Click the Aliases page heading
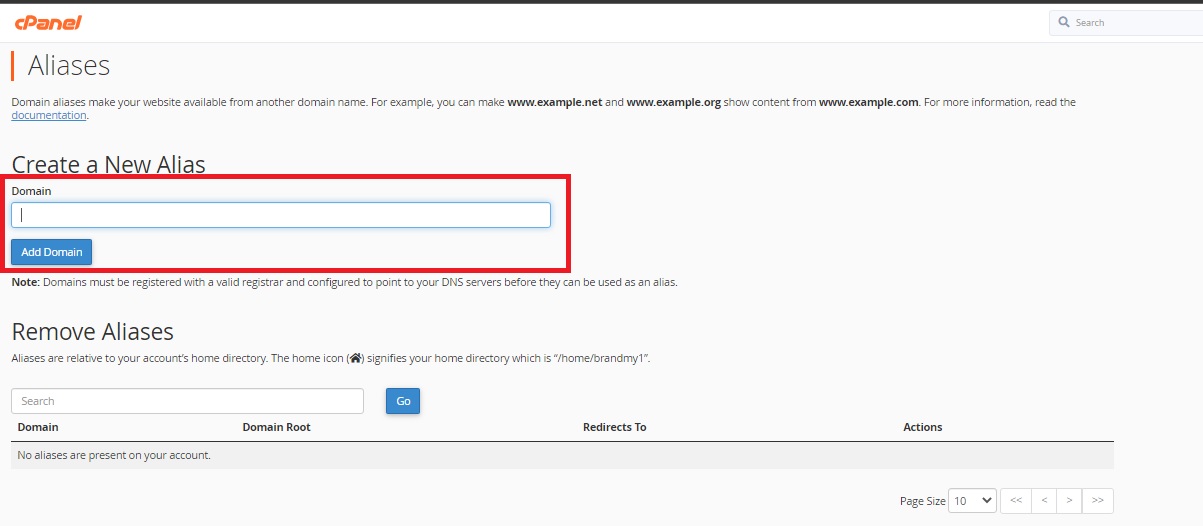The height and width of the screenshot is (526, 1203). (x=69, y=66)
